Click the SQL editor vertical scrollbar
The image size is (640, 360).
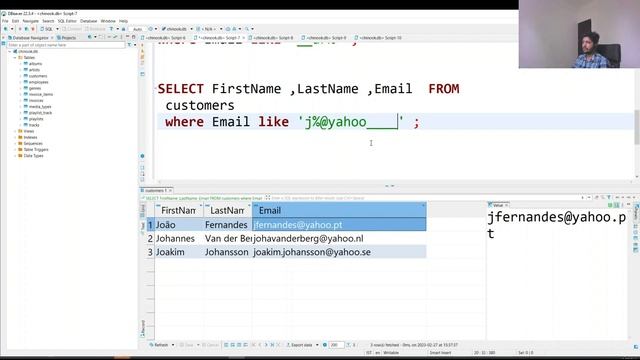(637, 127)
